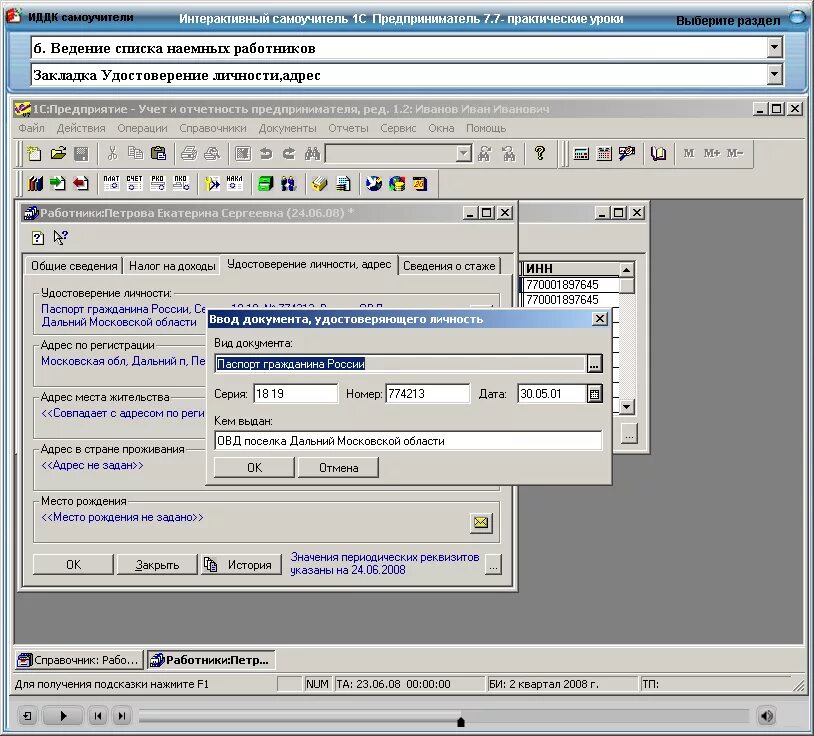Open the Документы menu
The height and width of the screenshot is (736, 814).
(288, 128)
